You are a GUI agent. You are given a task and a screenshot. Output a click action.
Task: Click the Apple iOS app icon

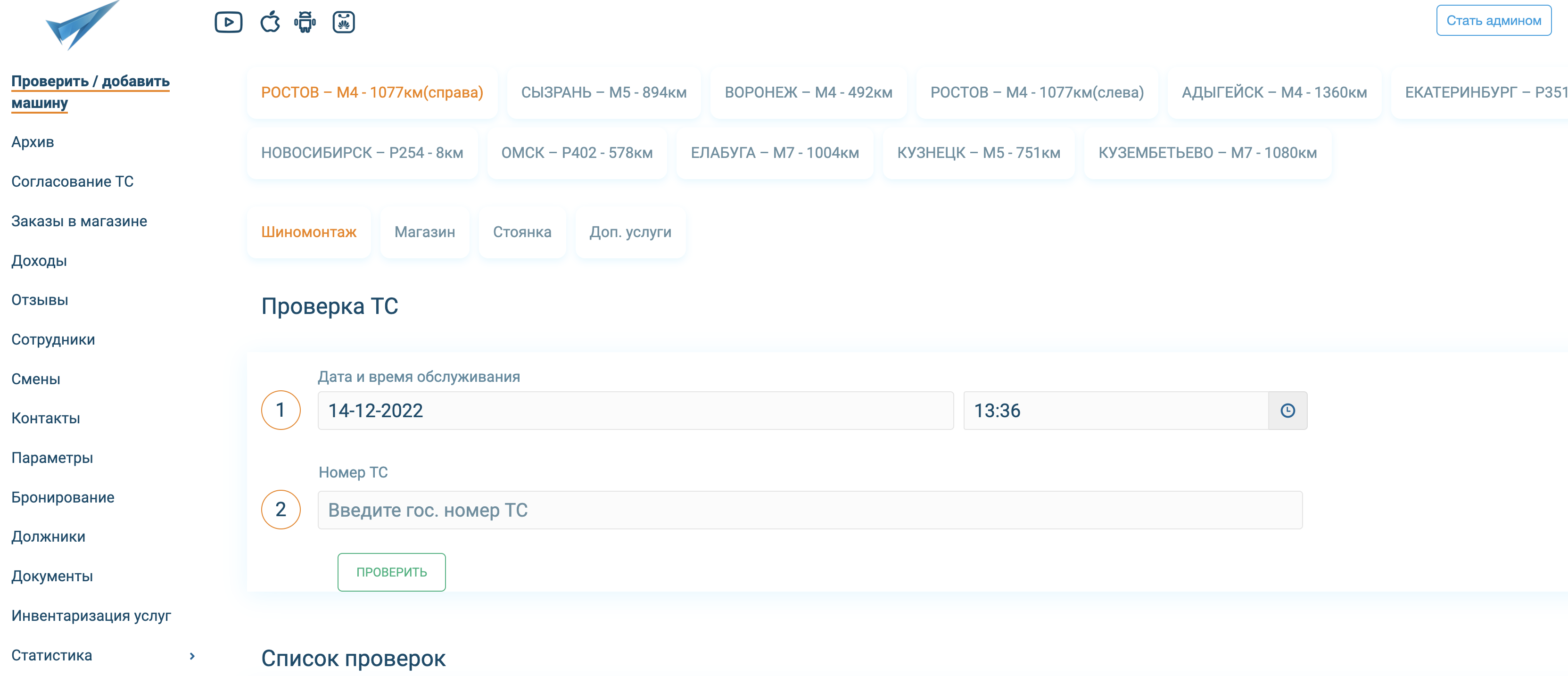[x=270, y=23]
